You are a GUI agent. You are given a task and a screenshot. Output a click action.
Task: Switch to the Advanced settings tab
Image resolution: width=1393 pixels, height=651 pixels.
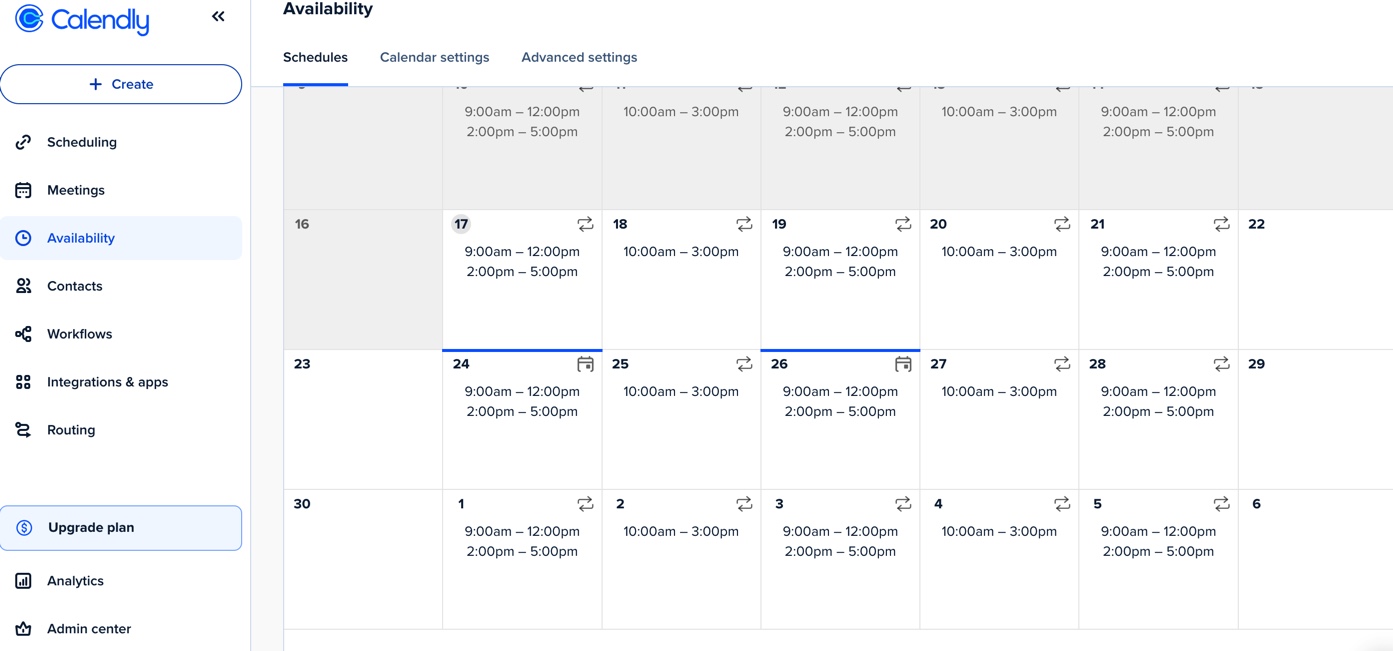(579, 57)
